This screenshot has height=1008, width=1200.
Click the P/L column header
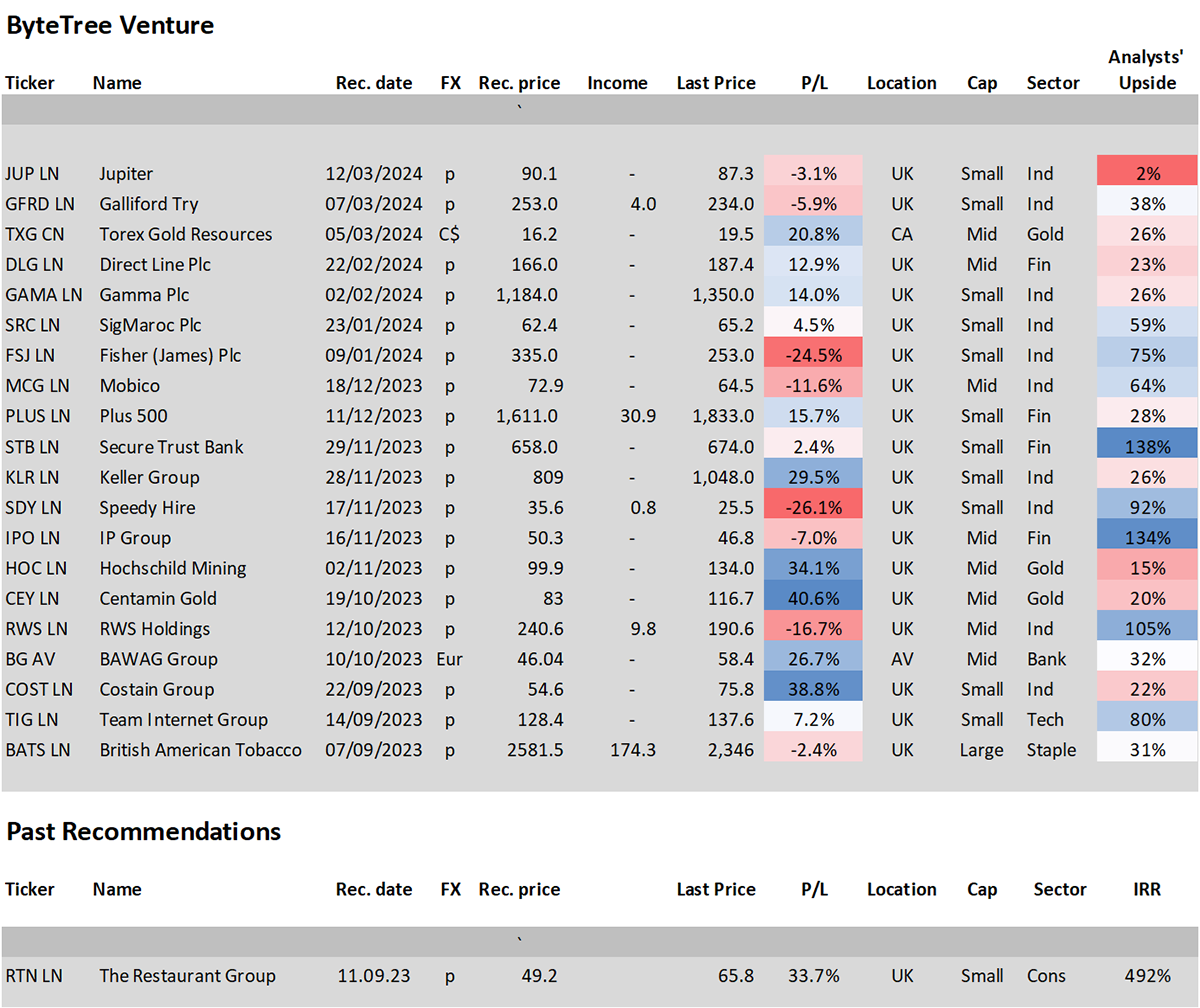pyautogui.click(x=814, y=83)
